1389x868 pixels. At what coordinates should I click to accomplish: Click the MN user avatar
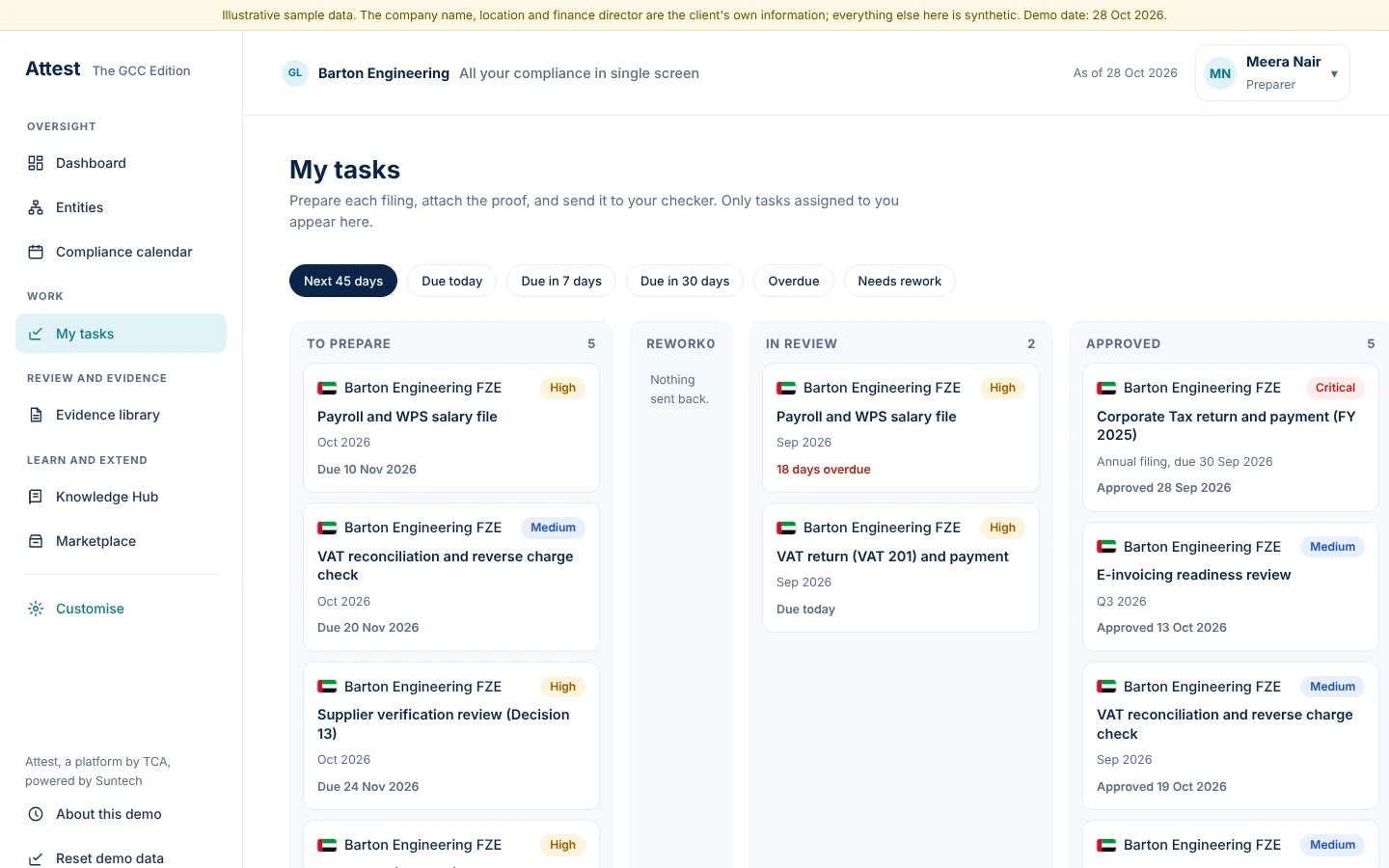tap(1220, 73)
